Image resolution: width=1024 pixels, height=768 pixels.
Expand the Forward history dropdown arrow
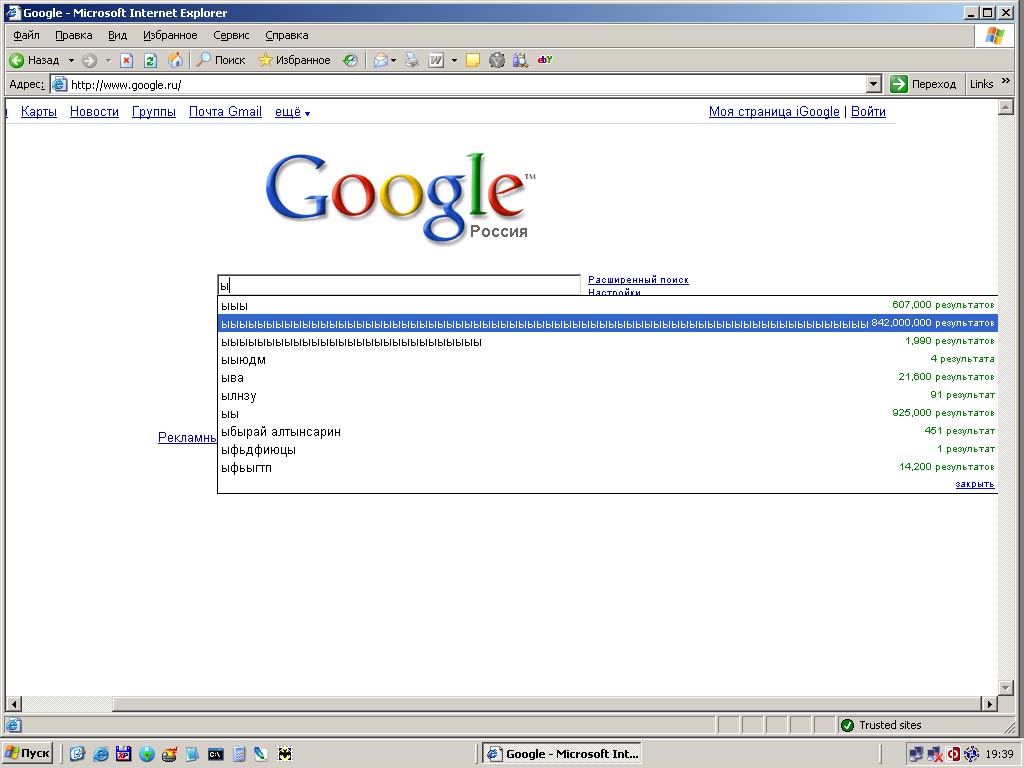point(108,61)
